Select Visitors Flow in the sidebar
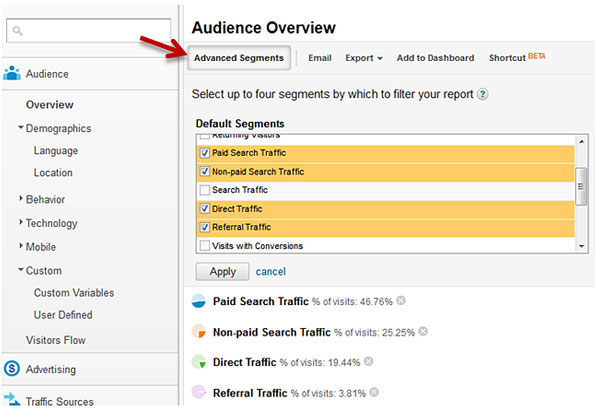The height and width of the screenshot is (417, 595). [x=56, y=340]
